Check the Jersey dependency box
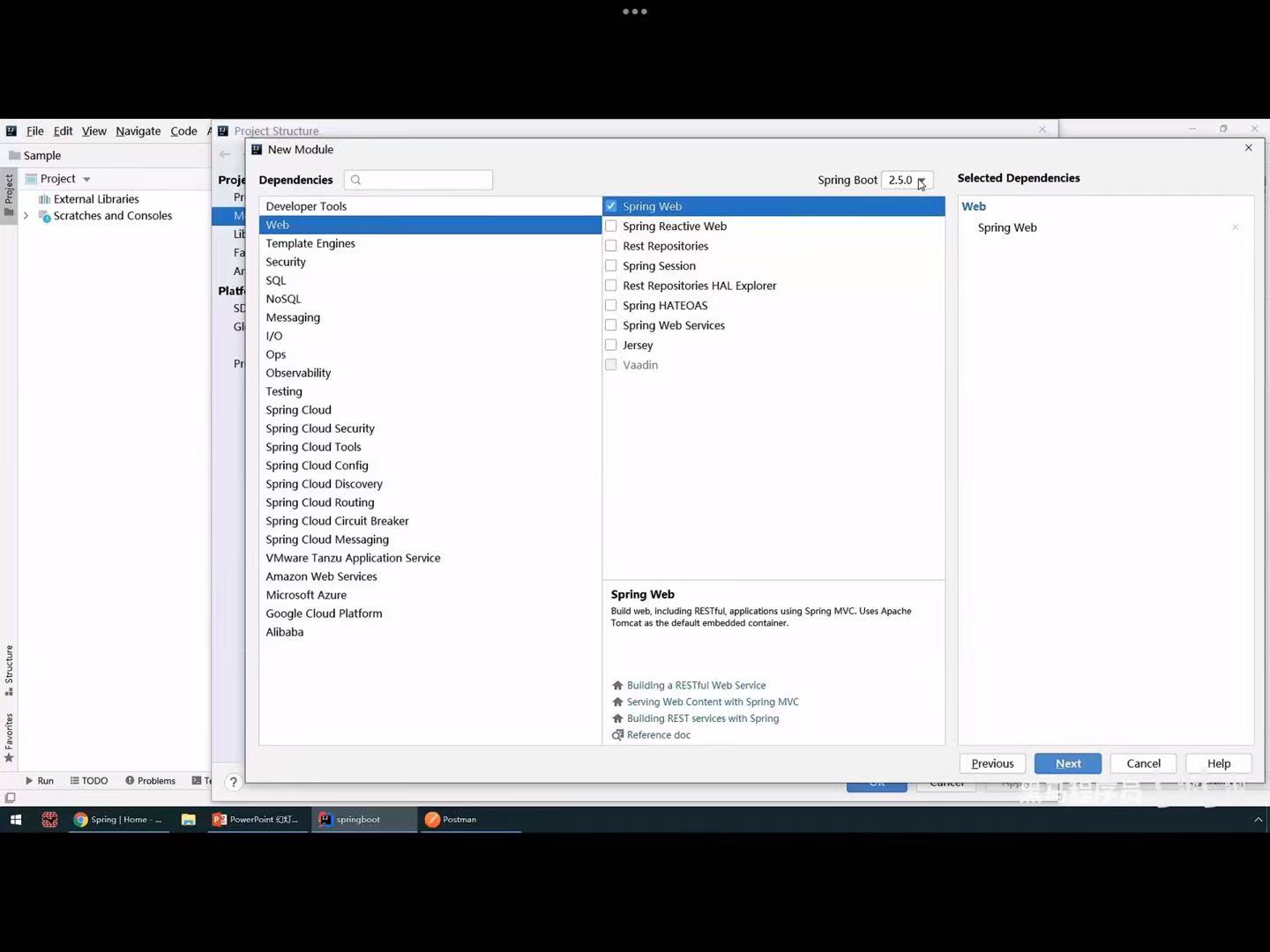 [x=610, y=345]
